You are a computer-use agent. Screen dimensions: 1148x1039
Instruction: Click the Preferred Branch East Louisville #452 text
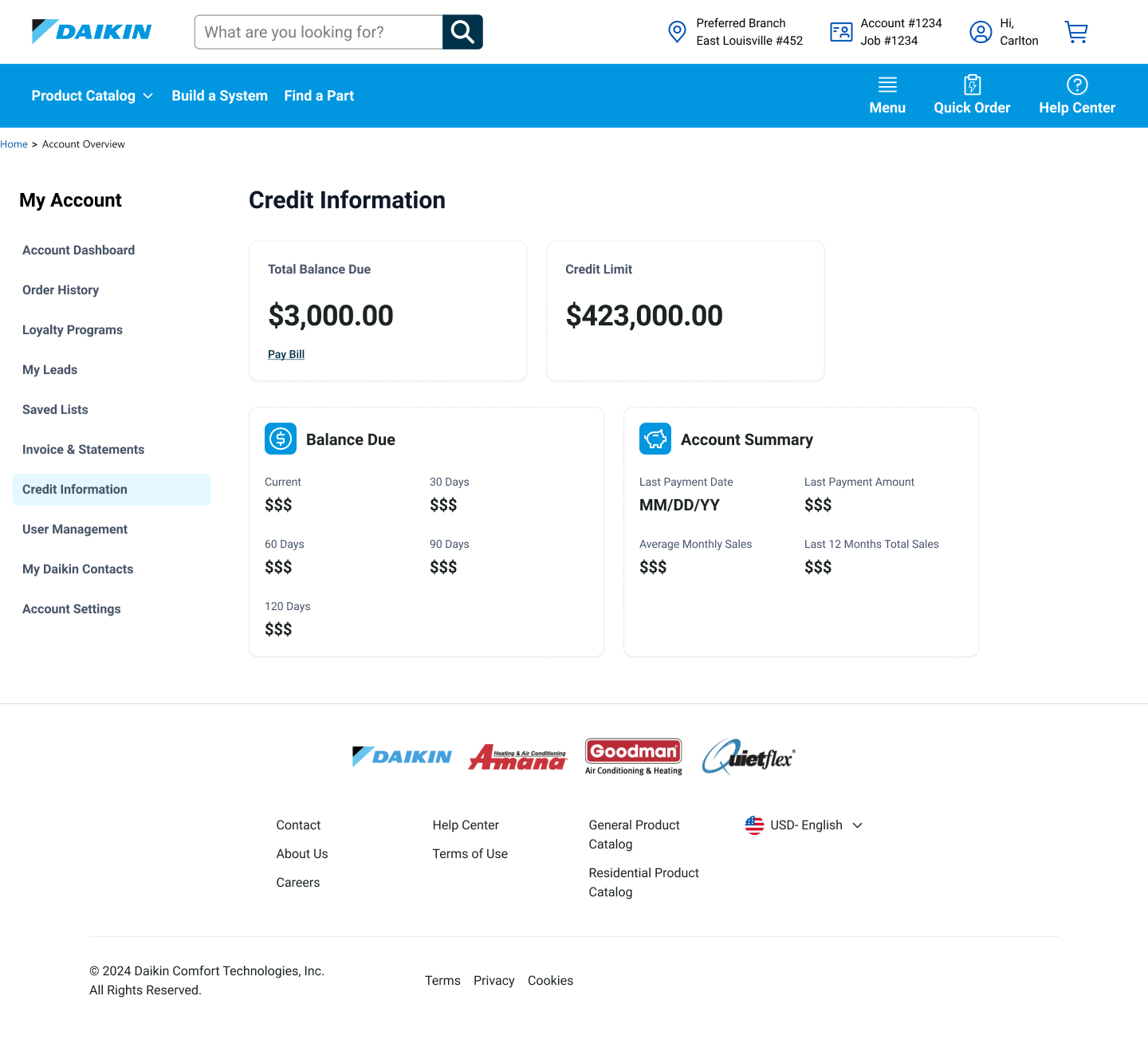749,32
